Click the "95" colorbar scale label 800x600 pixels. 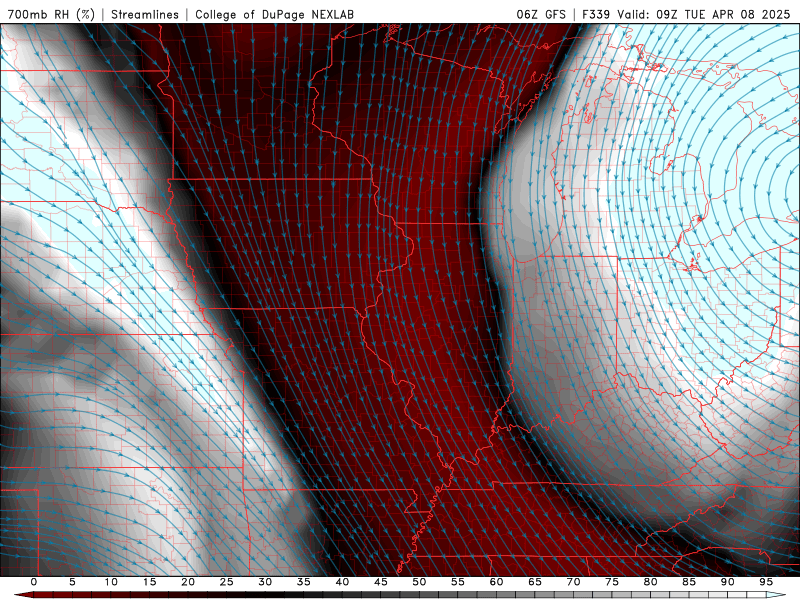(766, 582)
